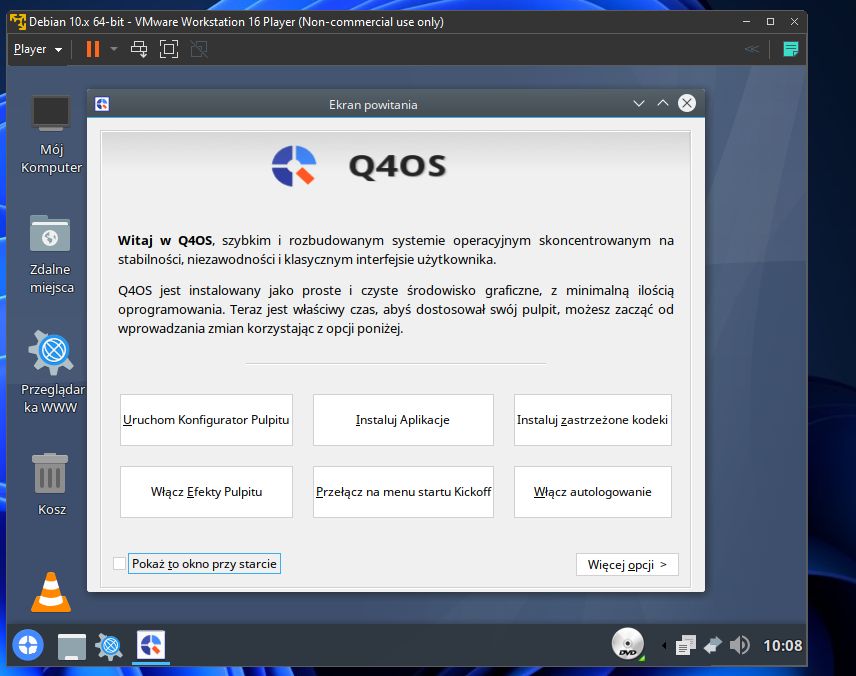Click Instaluj zastrzeżone kodeki
Viewport: 856px width, 676px height.
[592, 420]
